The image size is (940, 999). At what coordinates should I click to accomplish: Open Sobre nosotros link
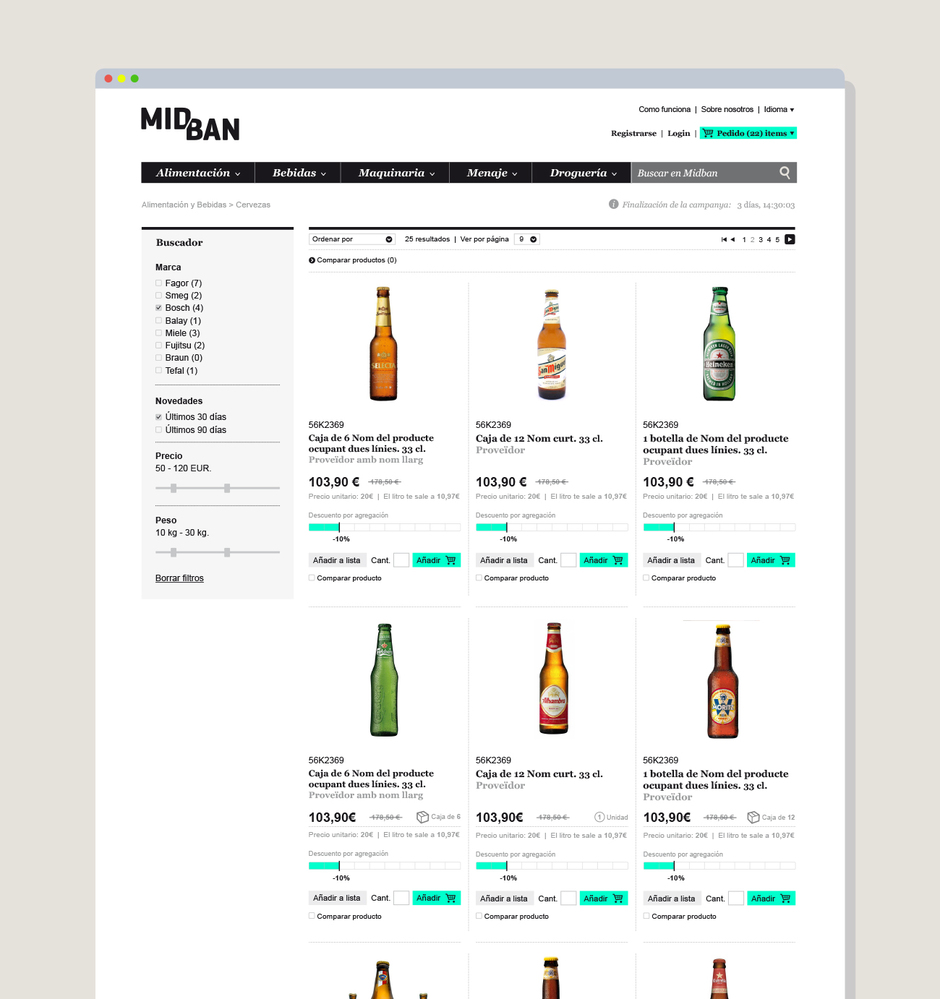727,110
